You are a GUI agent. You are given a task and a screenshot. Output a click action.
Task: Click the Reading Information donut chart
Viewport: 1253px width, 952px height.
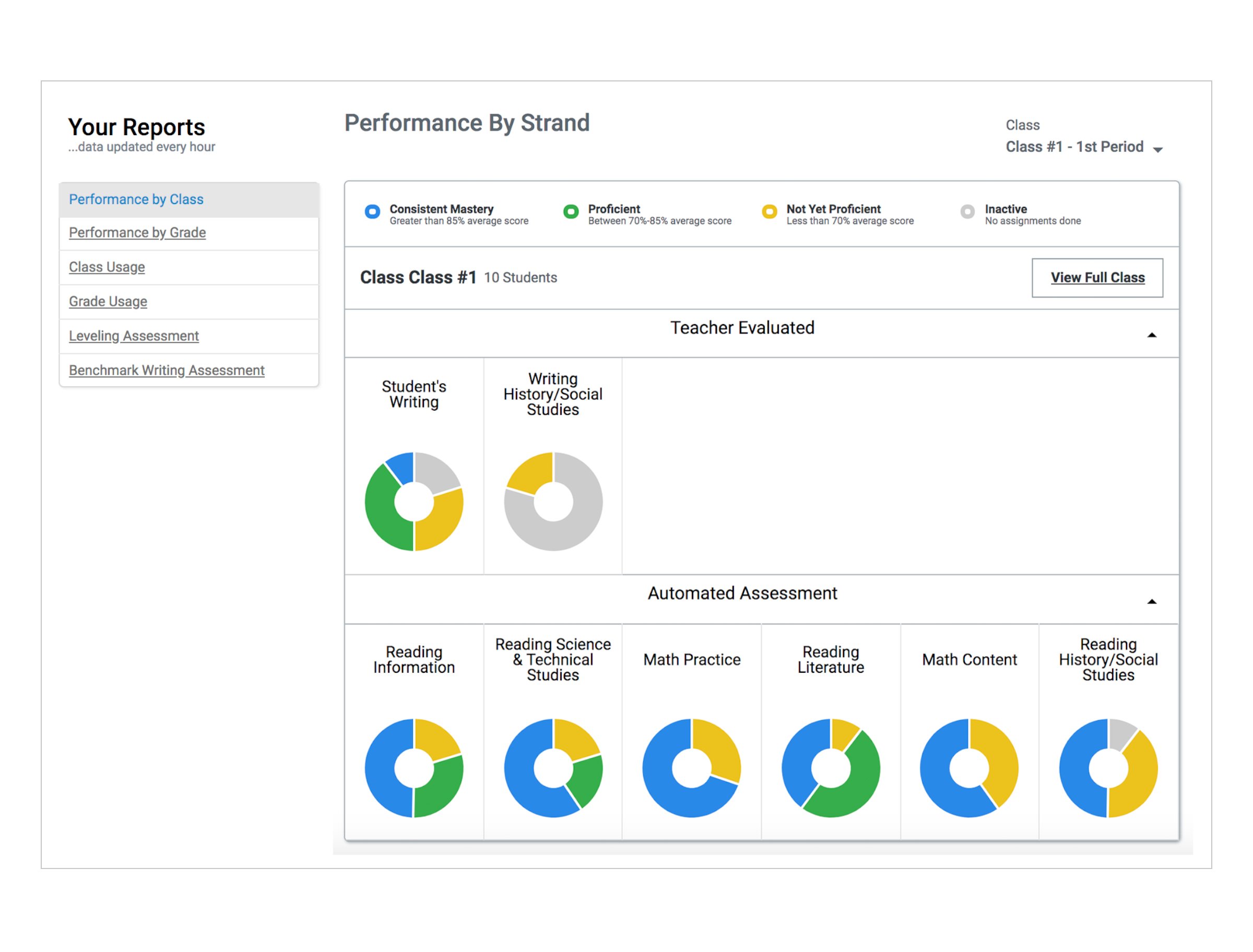[413, 768]
